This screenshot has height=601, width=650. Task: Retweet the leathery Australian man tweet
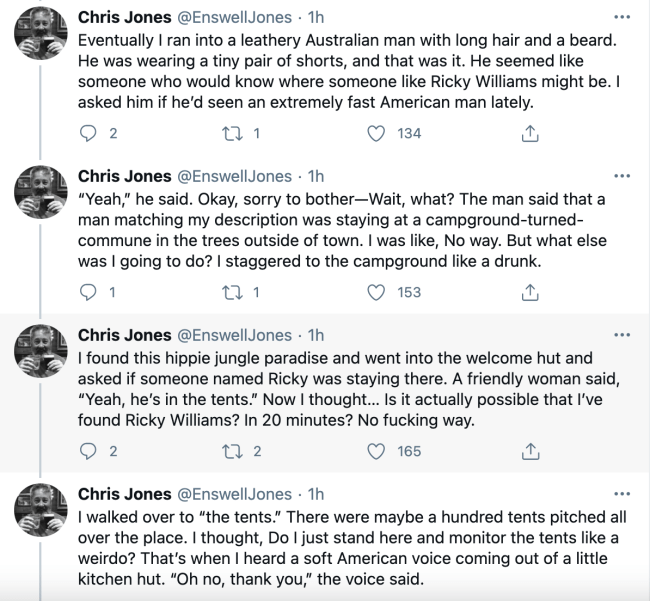pyautogui.click(x=233, y=133)
